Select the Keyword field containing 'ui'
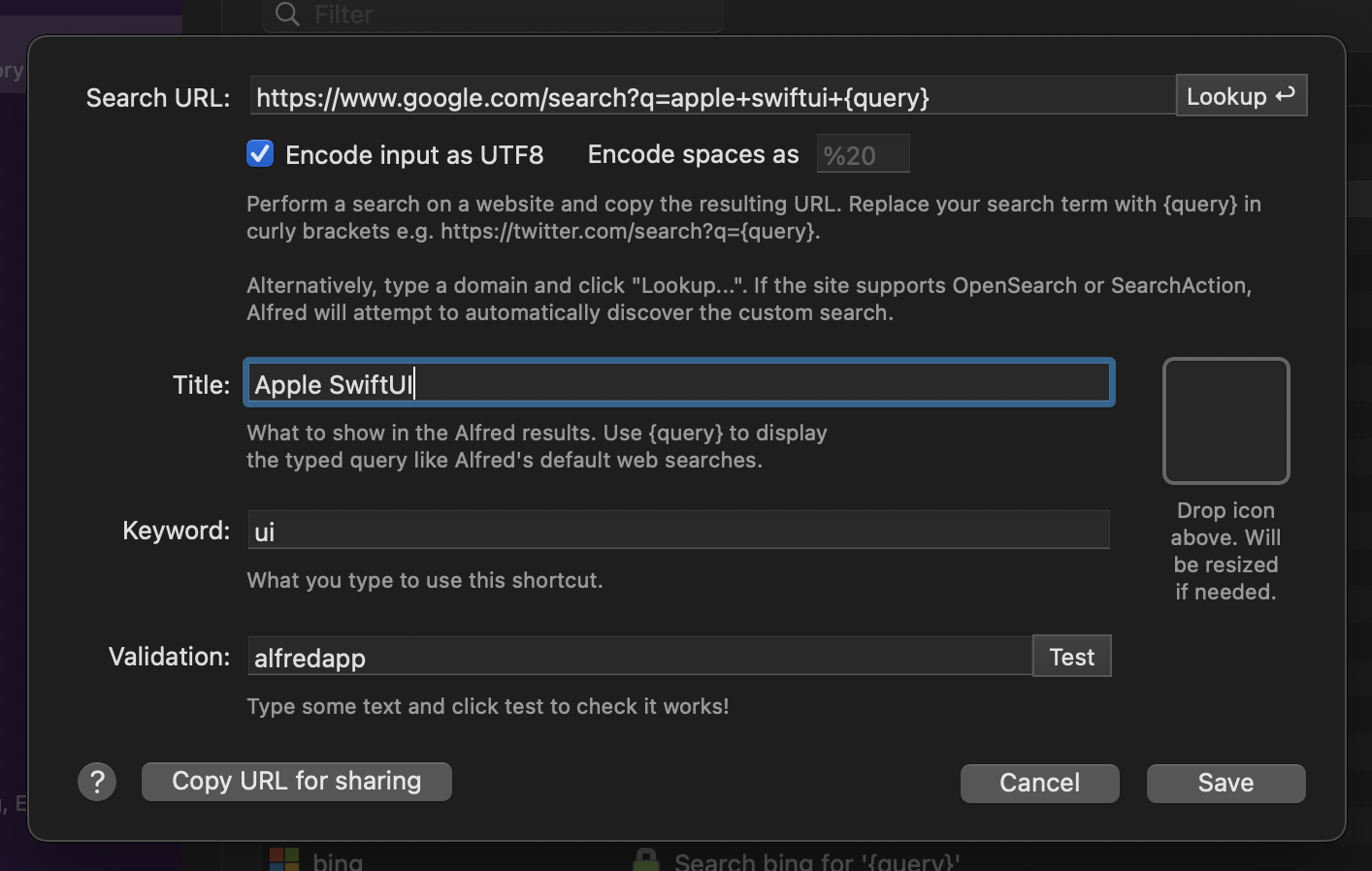This screenshot has height=871, width=1372. [x=678, y=530]
